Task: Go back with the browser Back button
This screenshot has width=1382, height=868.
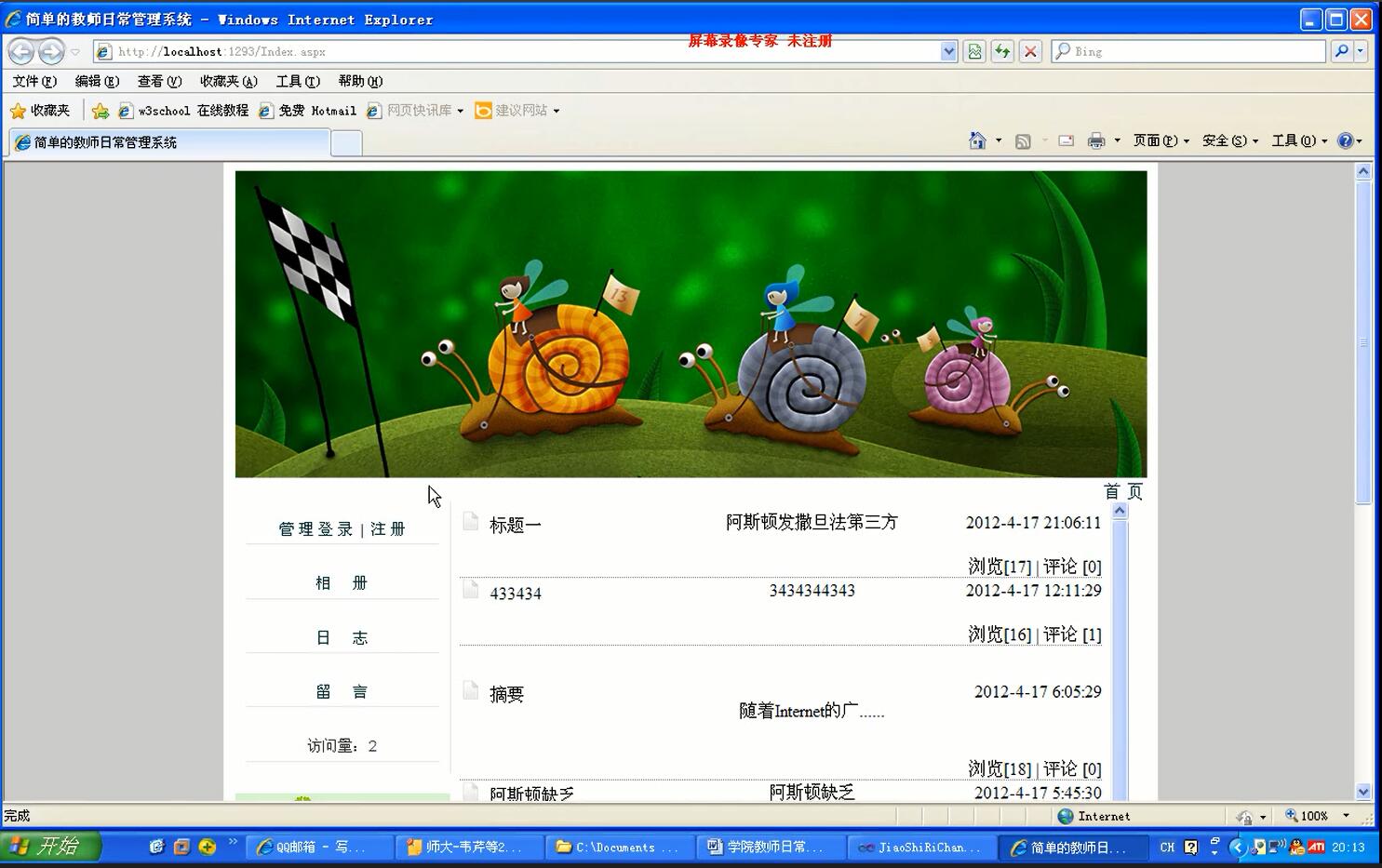Action: click(21, 51)
